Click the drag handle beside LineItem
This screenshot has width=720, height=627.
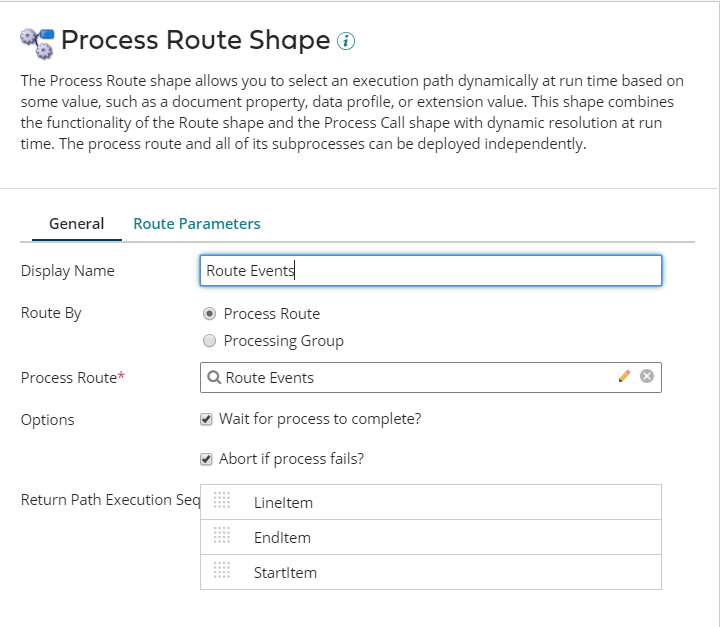(222, 500)
